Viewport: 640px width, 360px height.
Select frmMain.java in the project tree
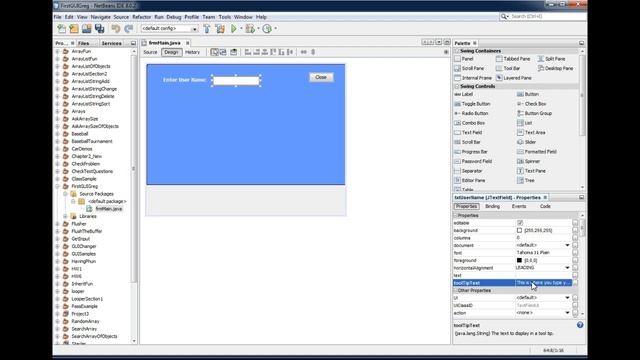109,209
